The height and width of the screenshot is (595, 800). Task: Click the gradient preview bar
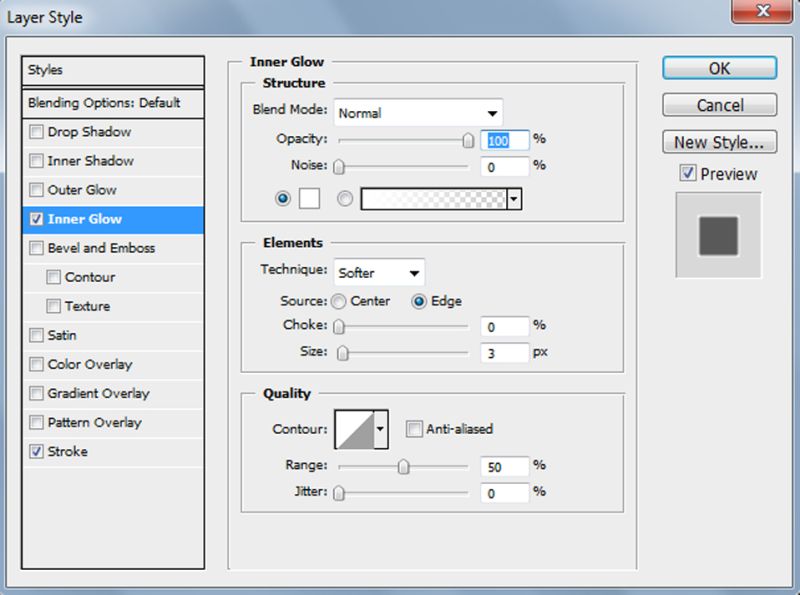(434, 199)
